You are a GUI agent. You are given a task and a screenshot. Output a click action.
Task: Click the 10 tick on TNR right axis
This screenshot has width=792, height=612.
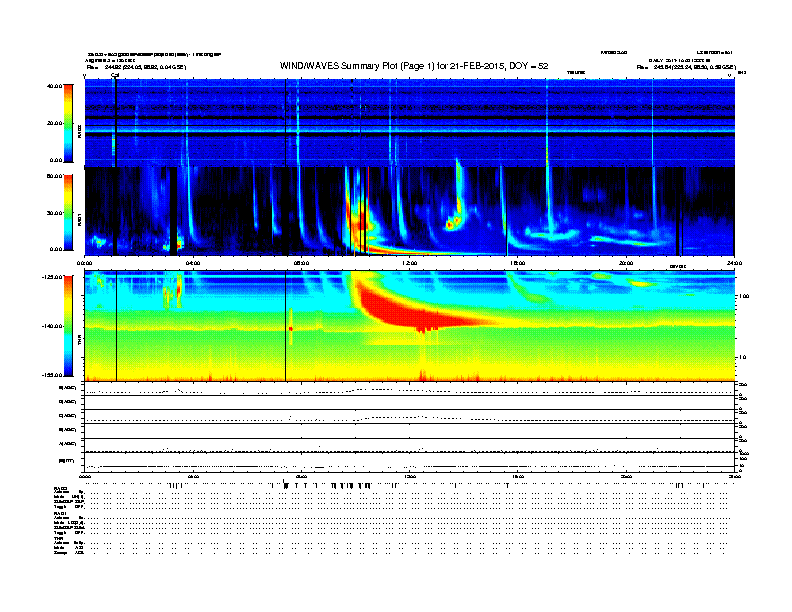[742, 357]
